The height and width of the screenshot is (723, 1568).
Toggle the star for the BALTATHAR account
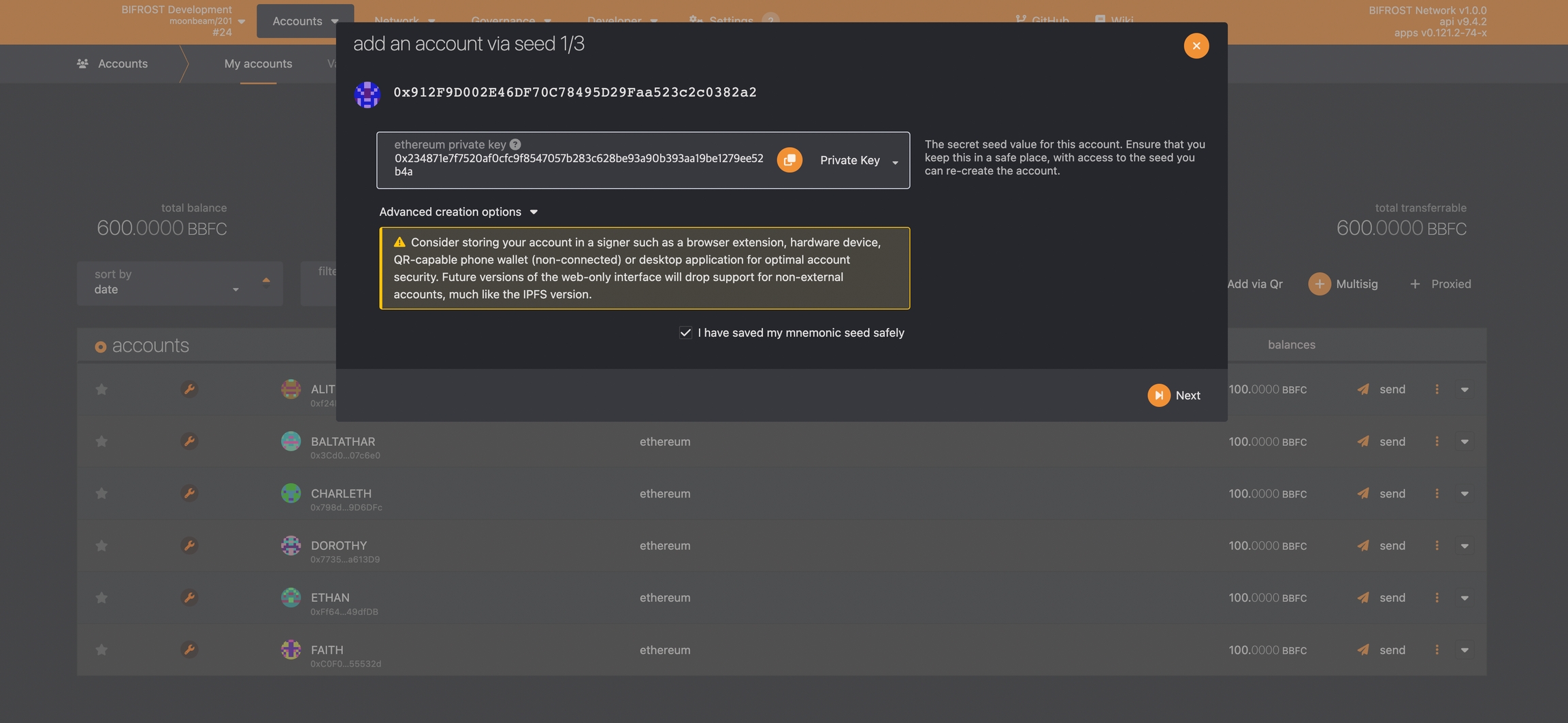[101, 441]
